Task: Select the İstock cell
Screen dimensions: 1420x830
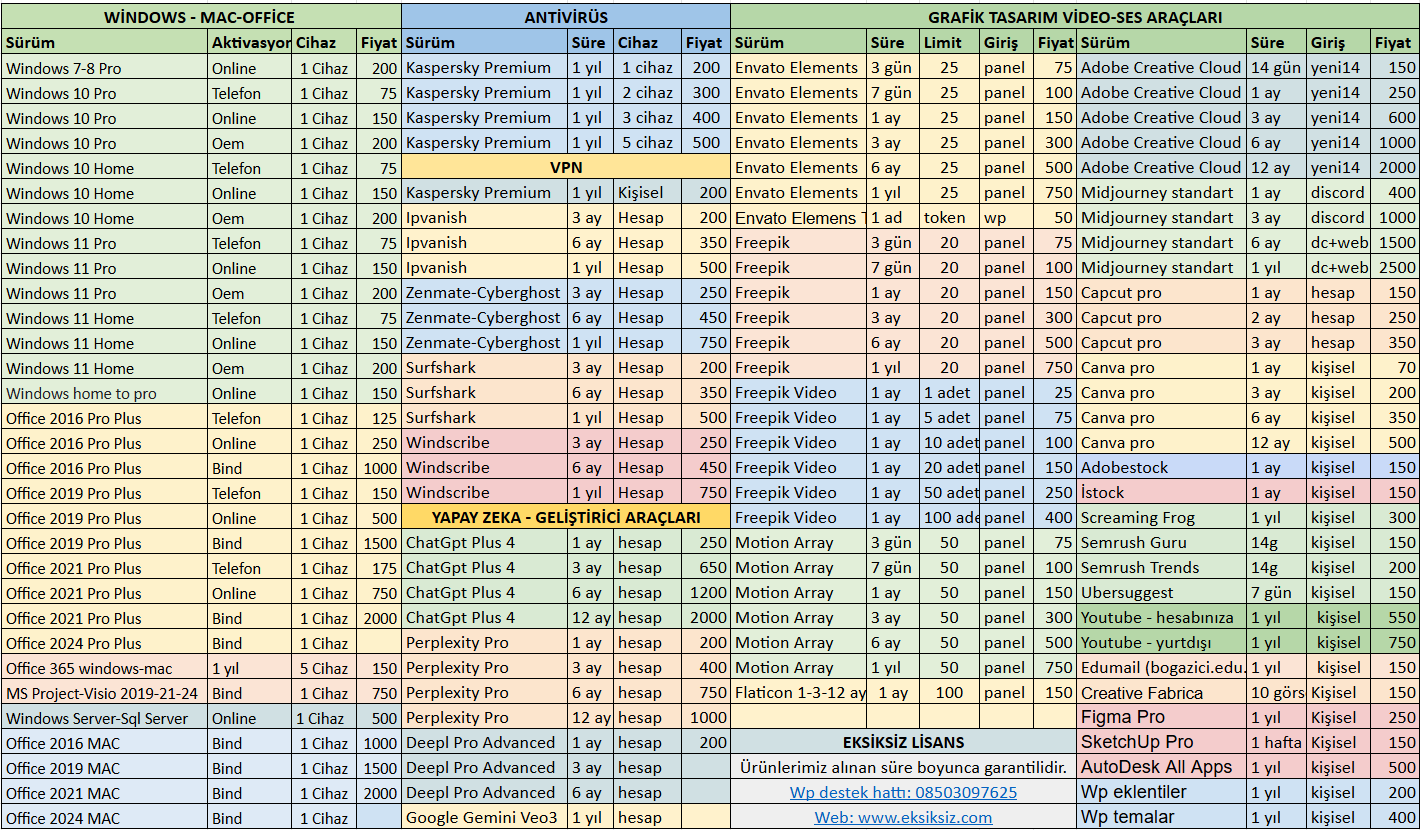Action: click(1162, 492)
